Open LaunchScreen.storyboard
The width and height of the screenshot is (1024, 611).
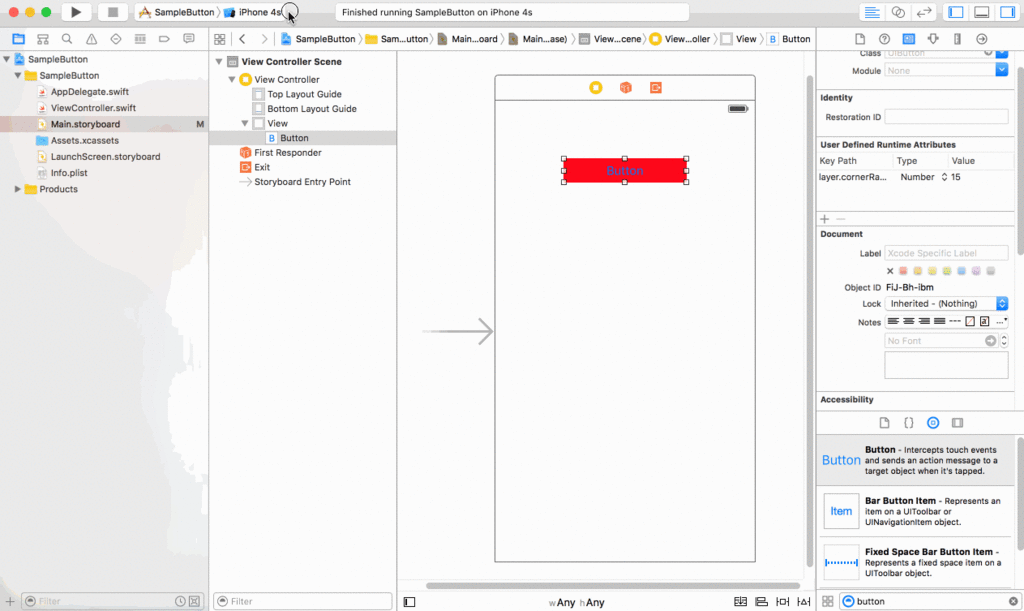coord(105,157)
